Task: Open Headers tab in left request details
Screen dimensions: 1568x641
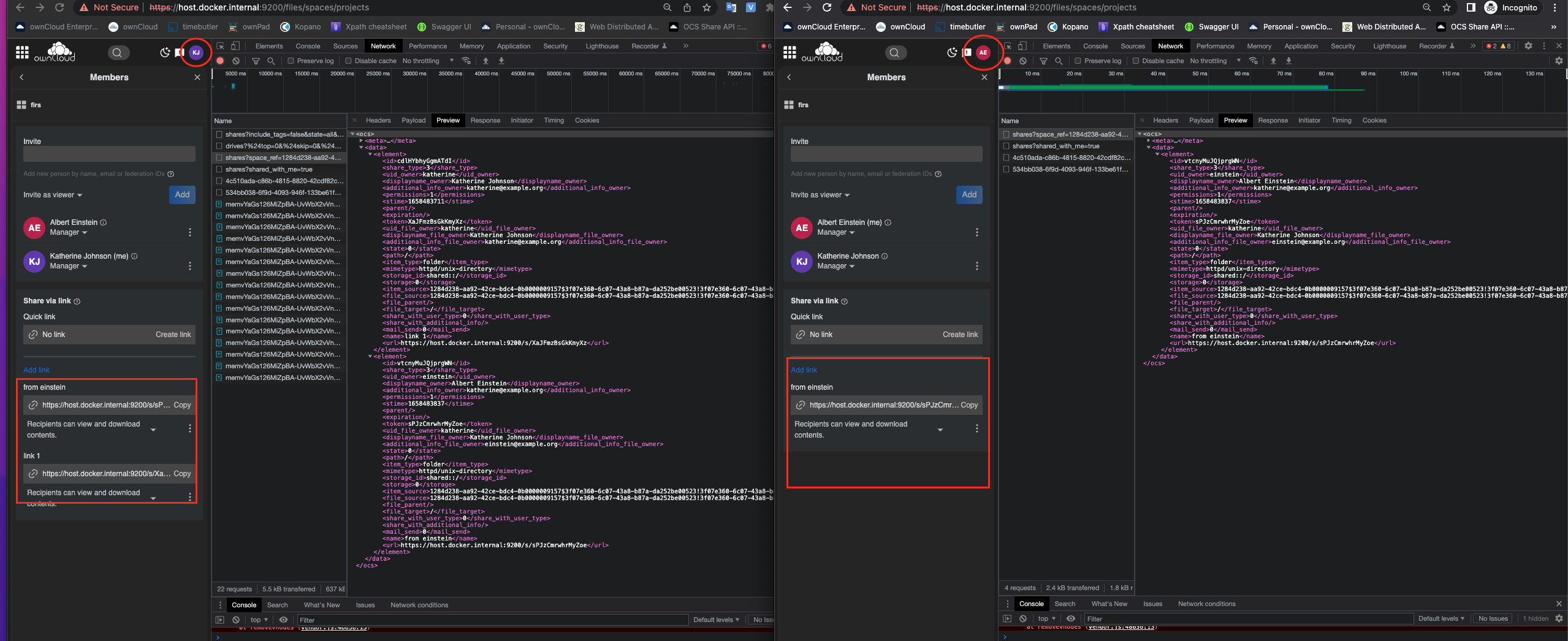Action: tap(378, 120)
